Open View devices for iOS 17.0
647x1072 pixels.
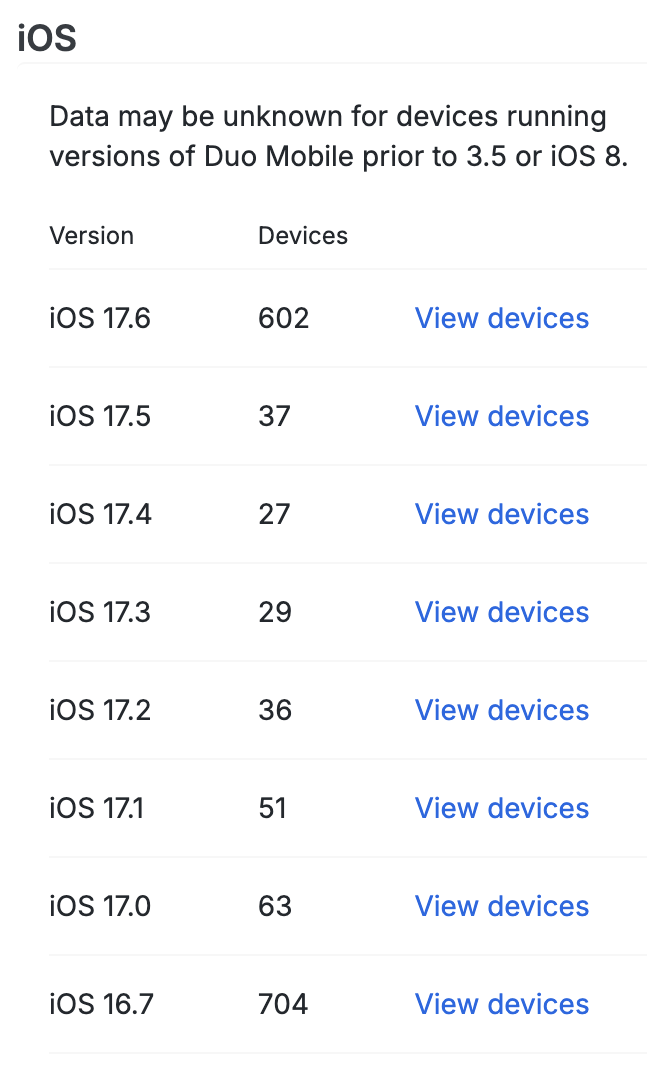501,906
